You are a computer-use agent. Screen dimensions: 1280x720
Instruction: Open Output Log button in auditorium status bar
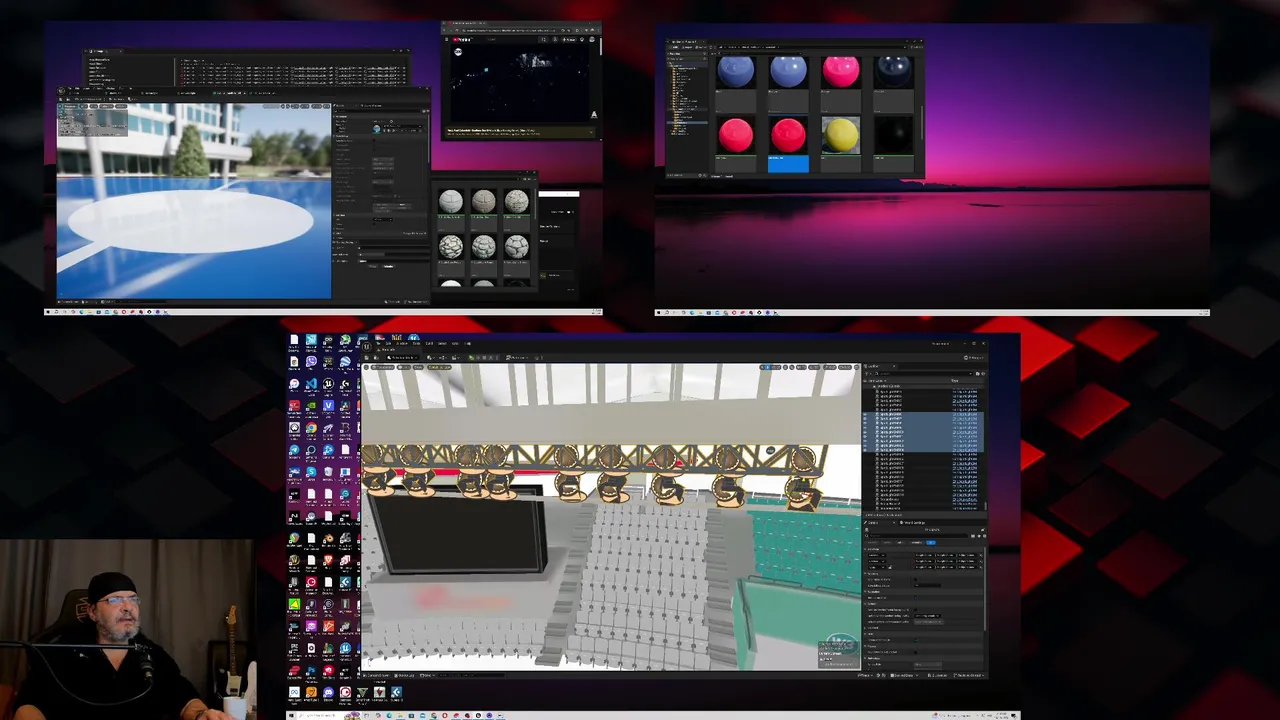(x=405, y=675)
